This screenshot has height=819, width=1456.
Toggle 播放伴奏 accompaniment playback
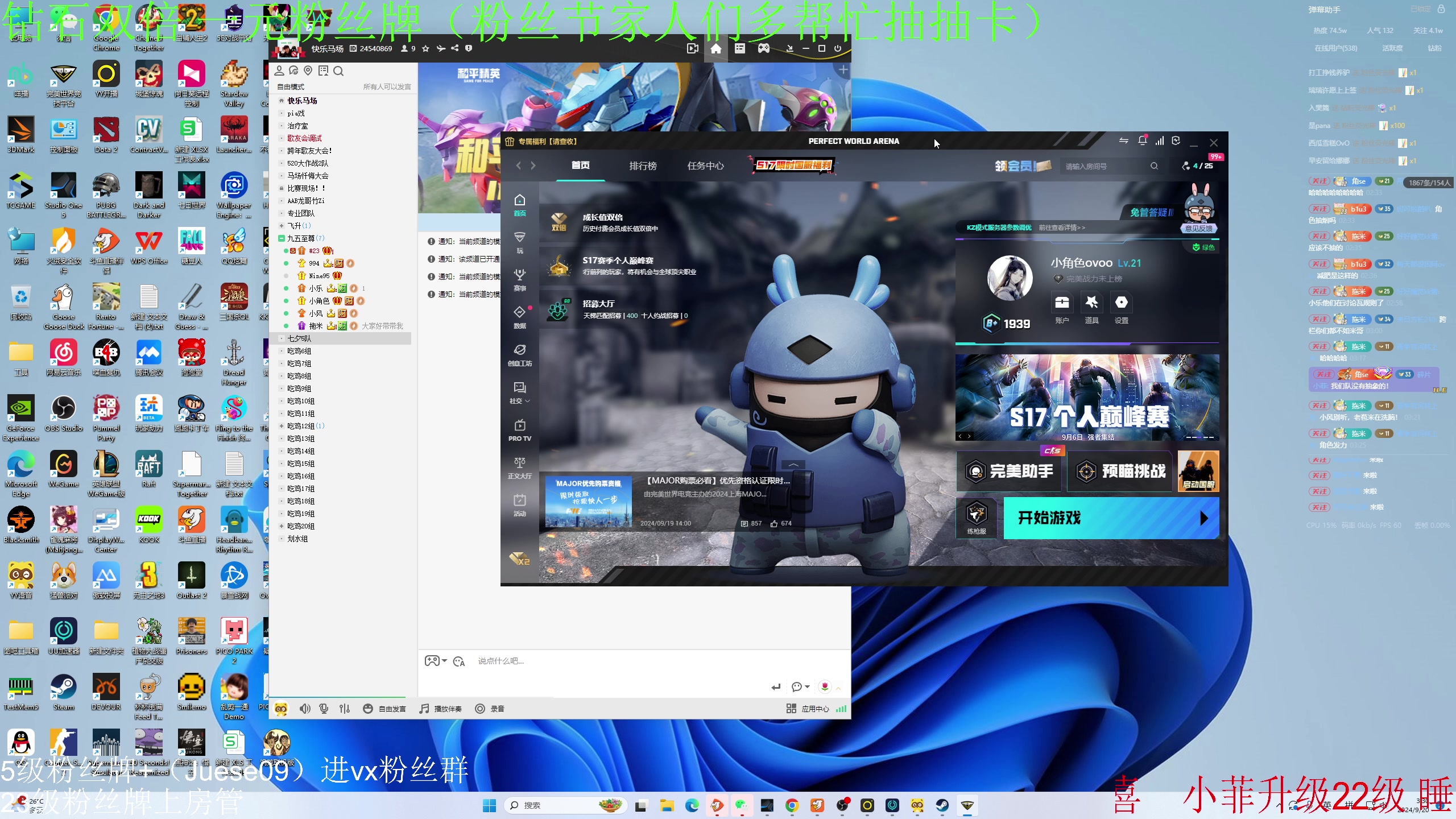pos(440,709)
